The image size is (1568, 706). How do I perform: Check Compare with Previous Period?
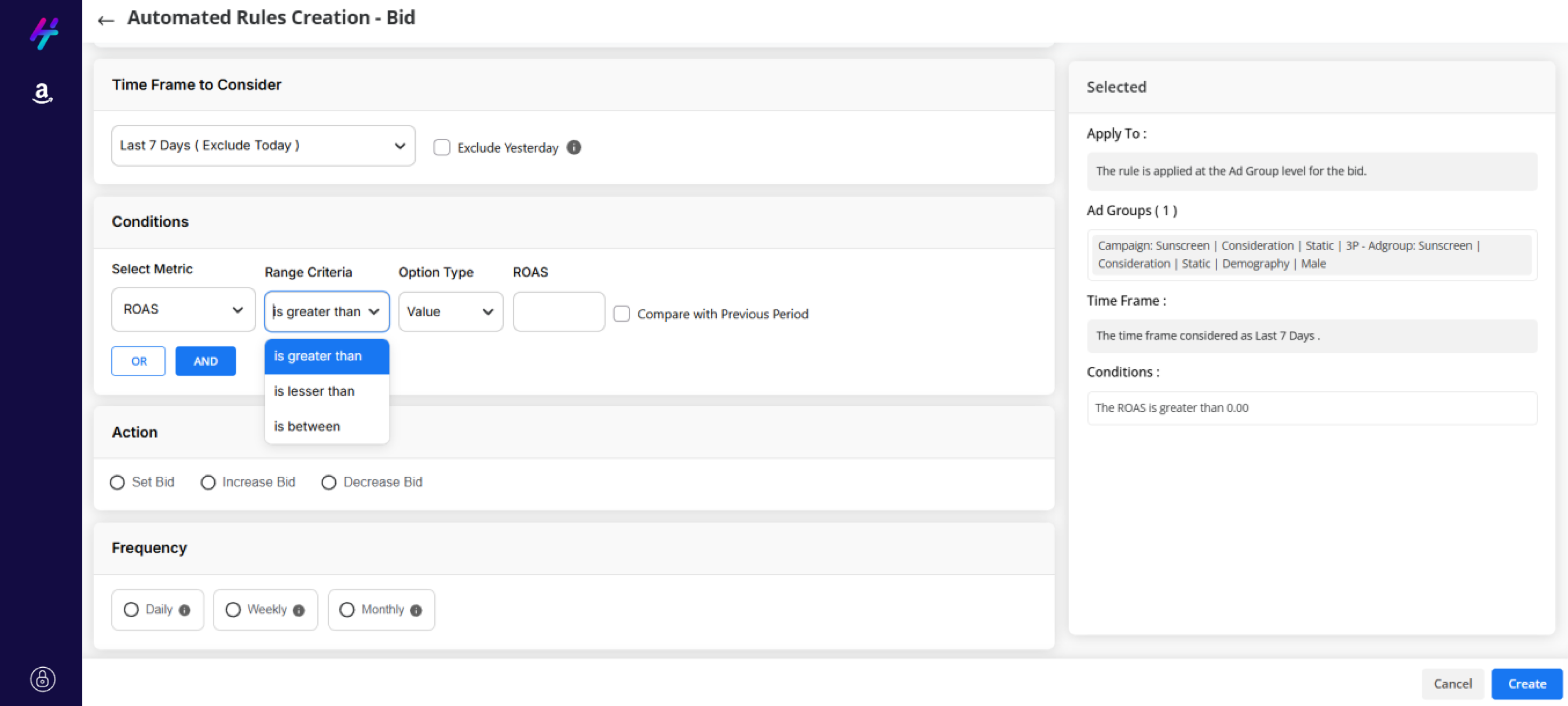(x=621, y=314)
